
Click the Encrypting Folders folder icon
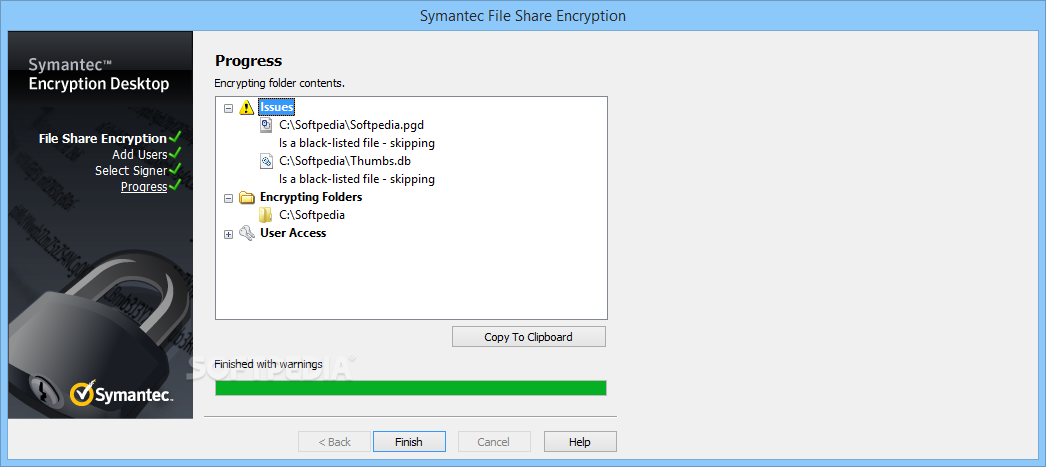(247, 197)
